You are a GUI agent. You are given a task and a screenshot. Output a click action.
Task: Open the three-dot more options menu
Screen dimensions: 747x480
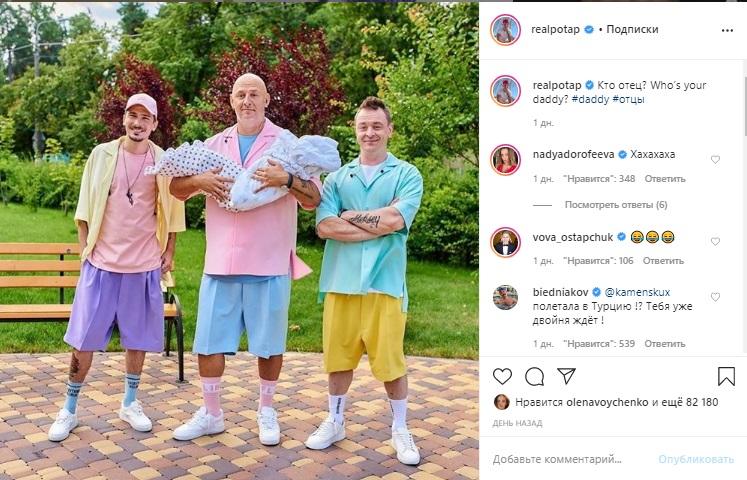[x=727, y=30]
